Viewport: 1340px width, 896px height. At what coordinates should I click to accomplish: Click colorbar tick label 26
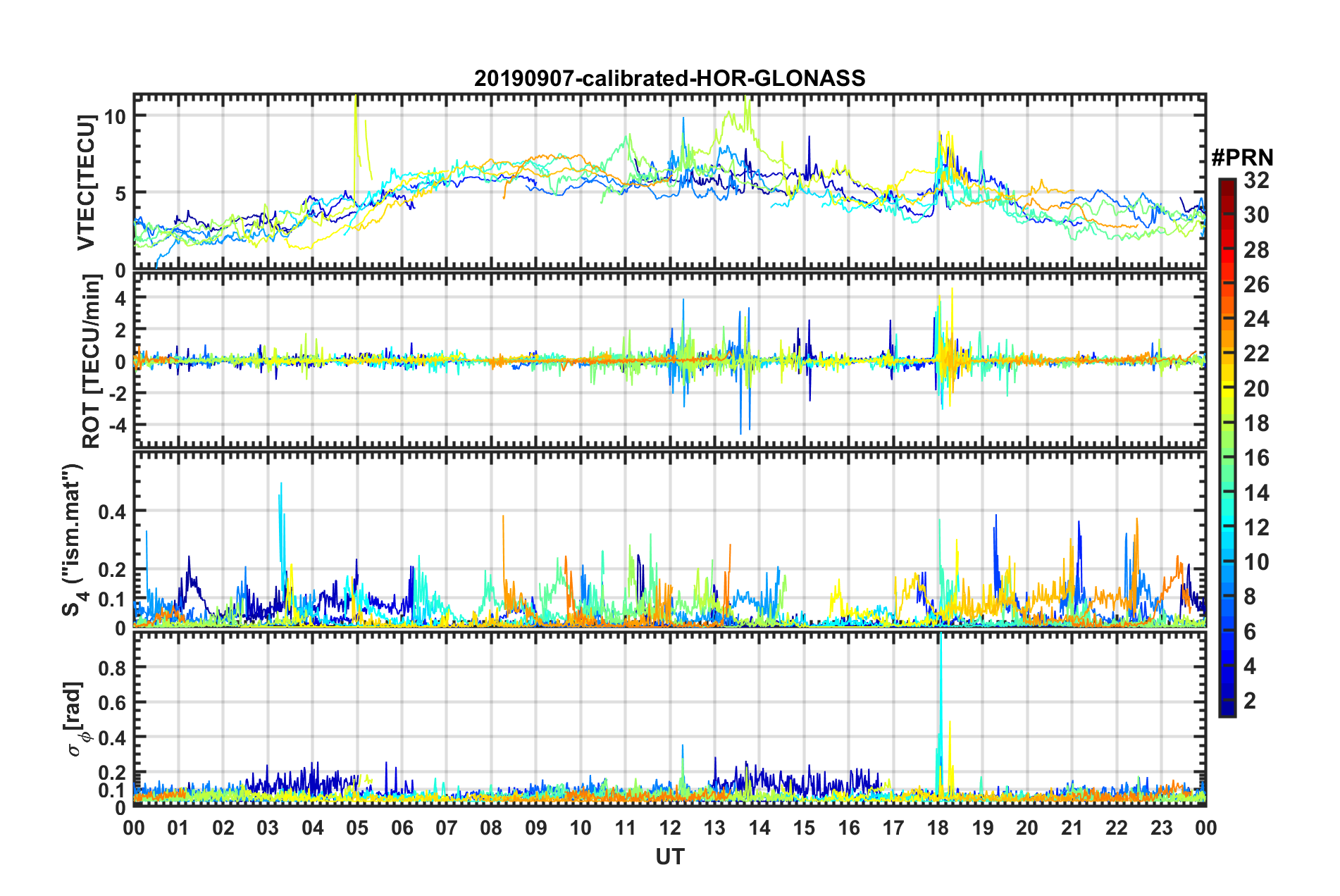pos(1256,285)
